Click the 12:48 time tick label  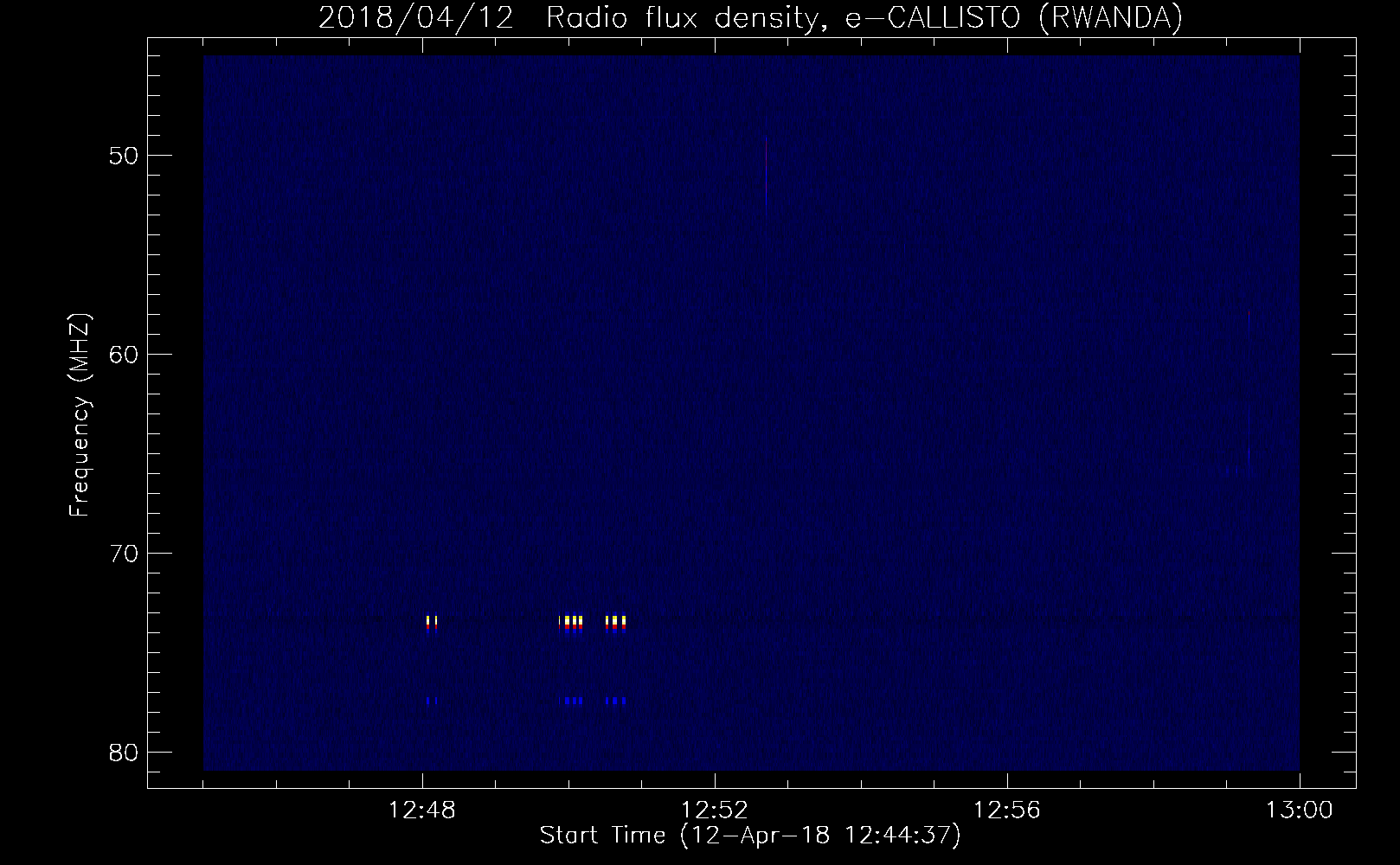(422, 811)
